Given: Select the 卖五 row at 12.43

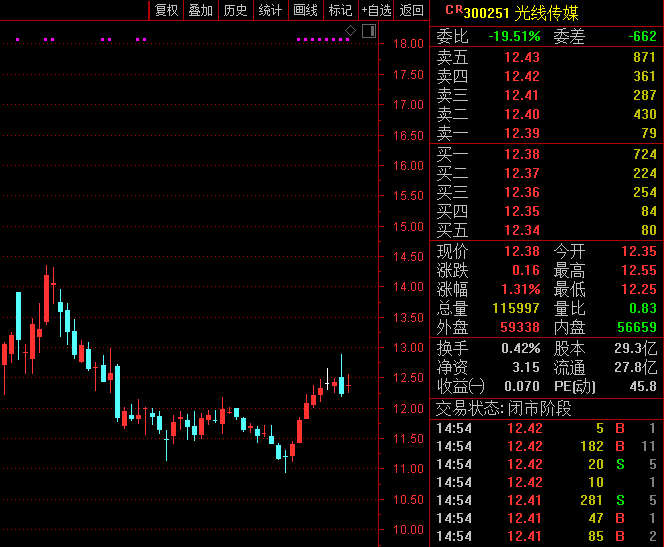Looking at the screenshot, I should pyautogui.click(x=546, y=57).
